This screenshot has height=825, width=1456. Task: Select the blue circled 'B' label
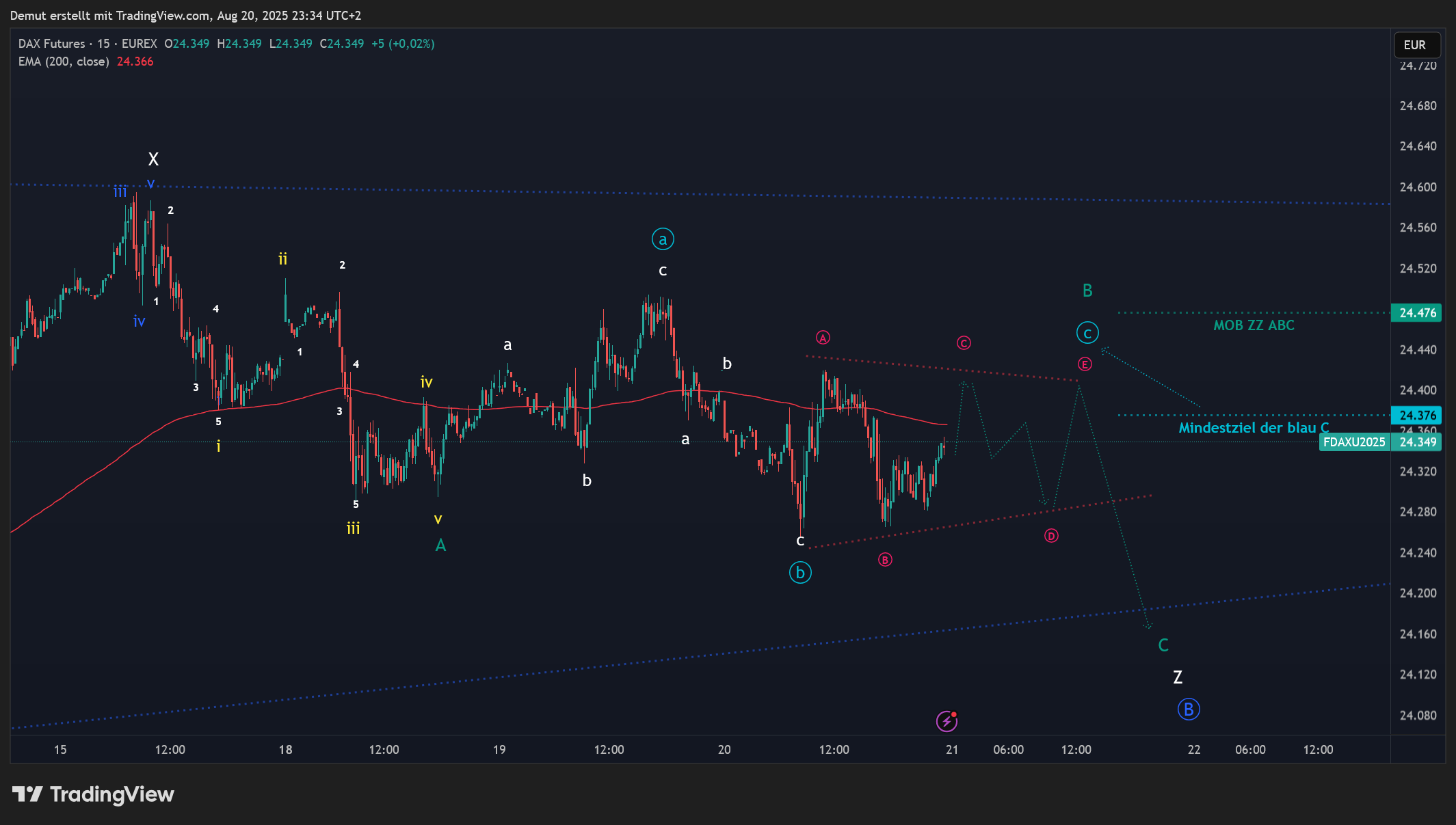point(1189,709)
